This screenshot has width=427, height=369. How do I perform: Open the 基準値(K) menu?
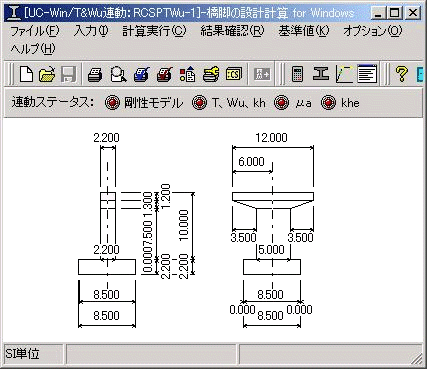304,31
